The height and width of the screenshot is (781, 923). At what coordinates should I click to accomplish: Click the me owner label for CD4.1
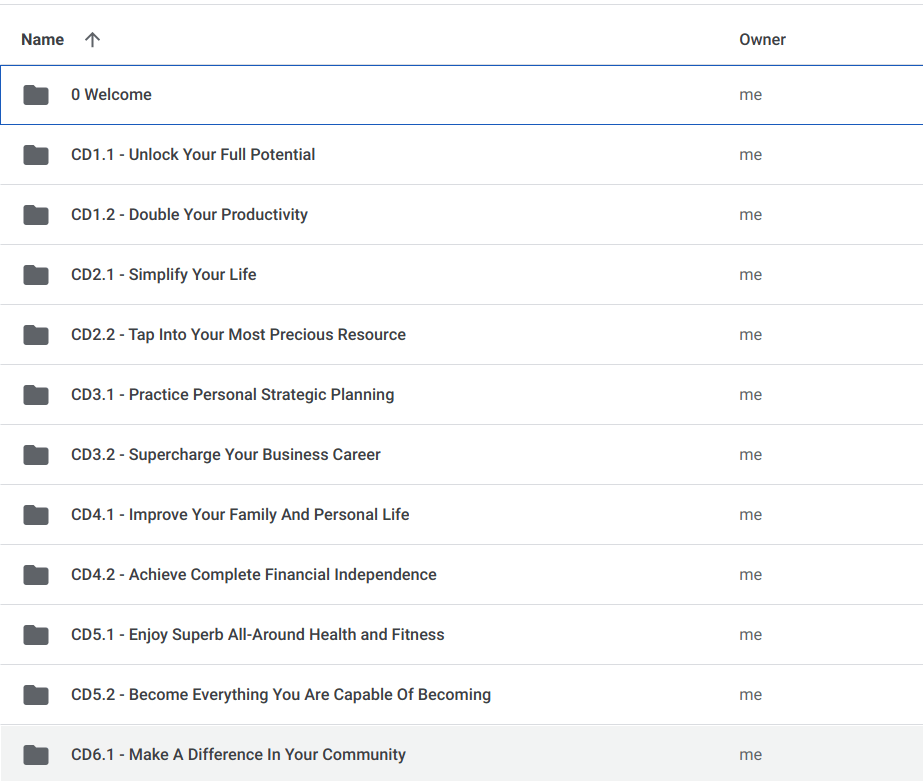[750, 514]
